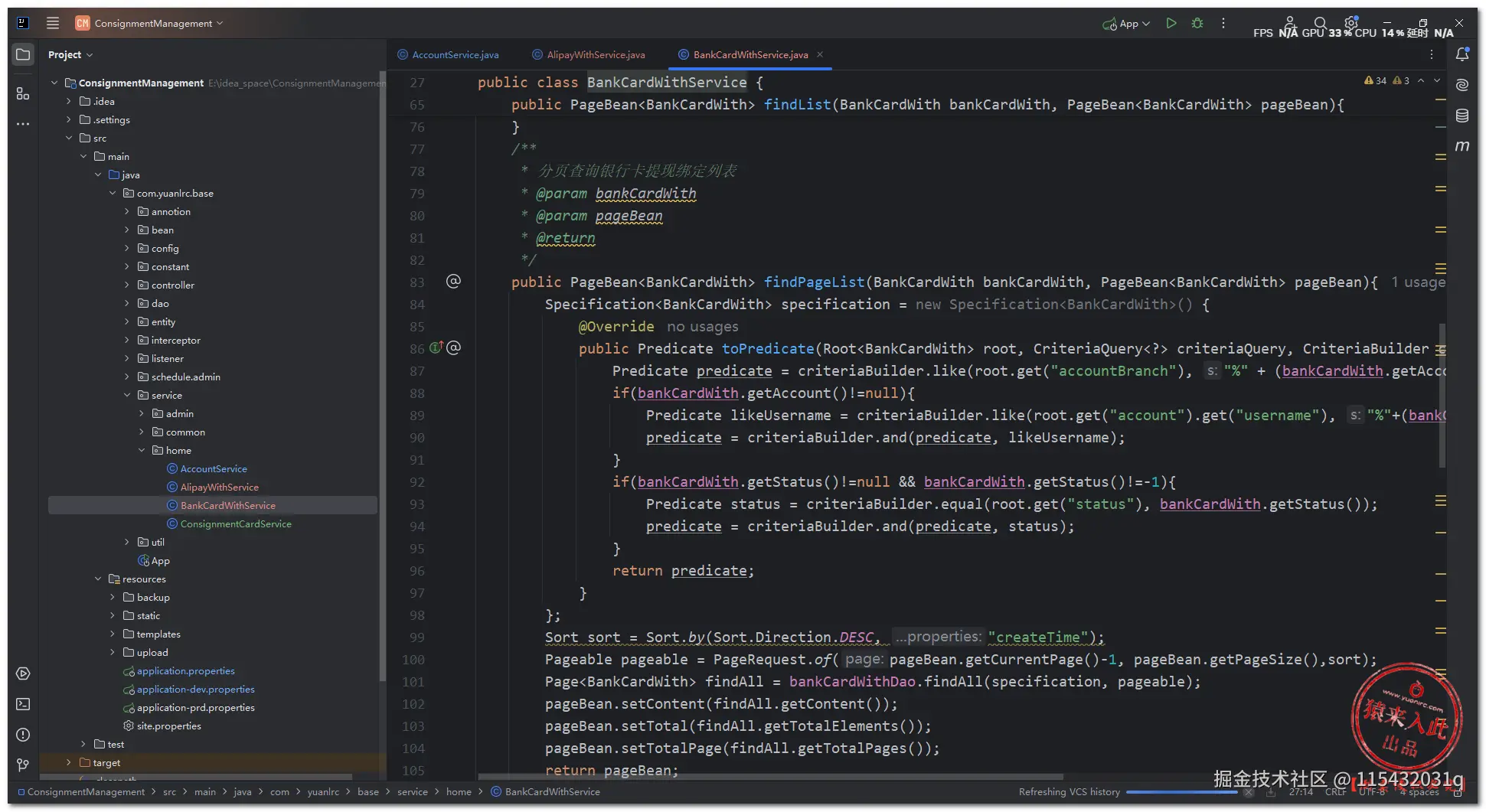Image resolution: width=1486 pixels, height=812 pixels.
Task: Open the Problems tool window
Action: coord(23,735)
